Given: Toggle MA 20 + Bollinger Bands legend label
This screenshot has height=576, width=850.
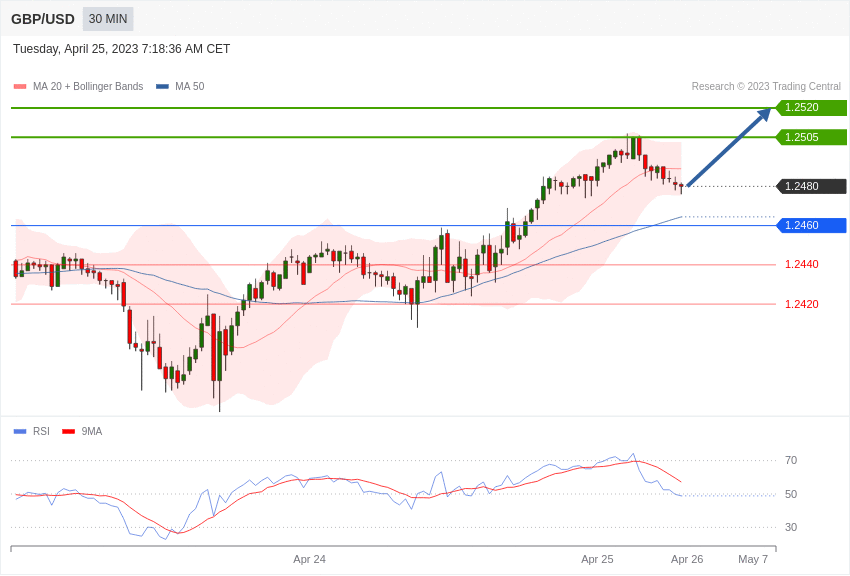Looking at the screenshot, I should [88, 87].
